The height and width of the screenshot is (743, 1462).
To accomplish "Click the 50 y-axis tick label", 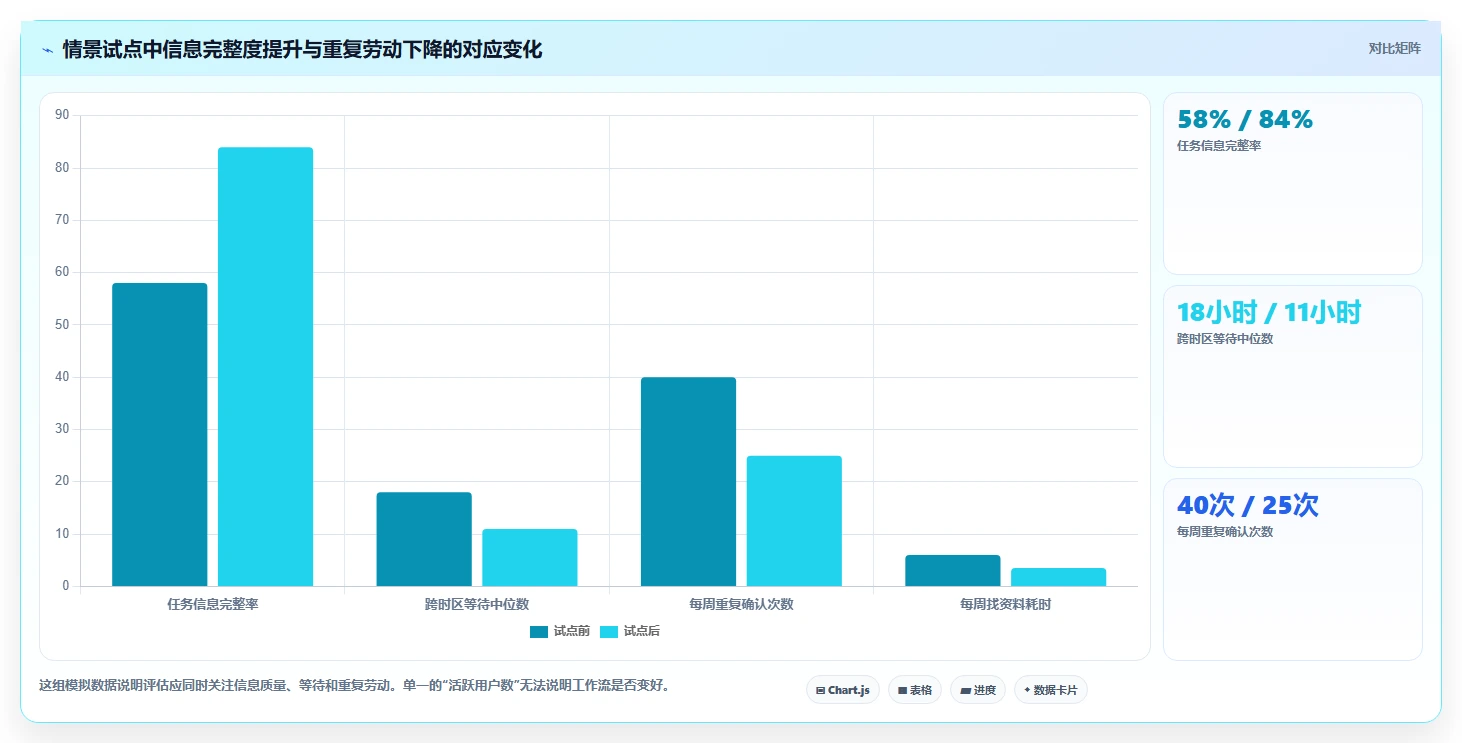I will pyautogui.click(x=62, y=325).
